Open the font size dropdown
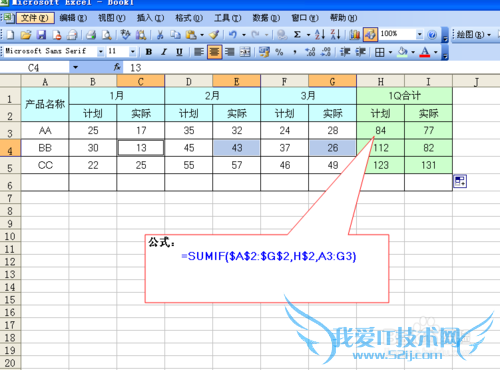The height and width of the screenshot is (370, 500). coord(133,52)
